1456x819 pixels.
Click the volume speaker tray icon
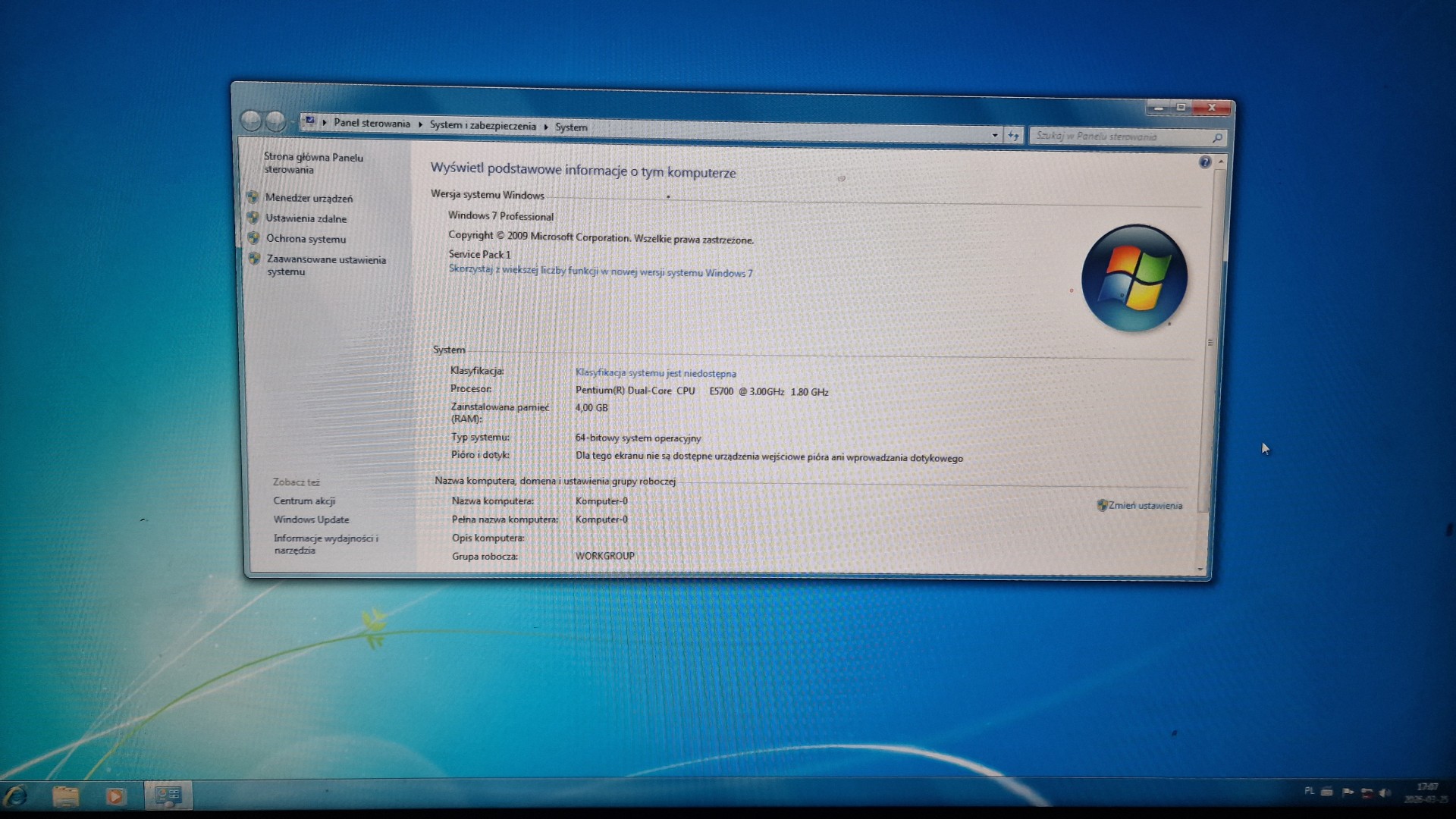coord(1385,793)
